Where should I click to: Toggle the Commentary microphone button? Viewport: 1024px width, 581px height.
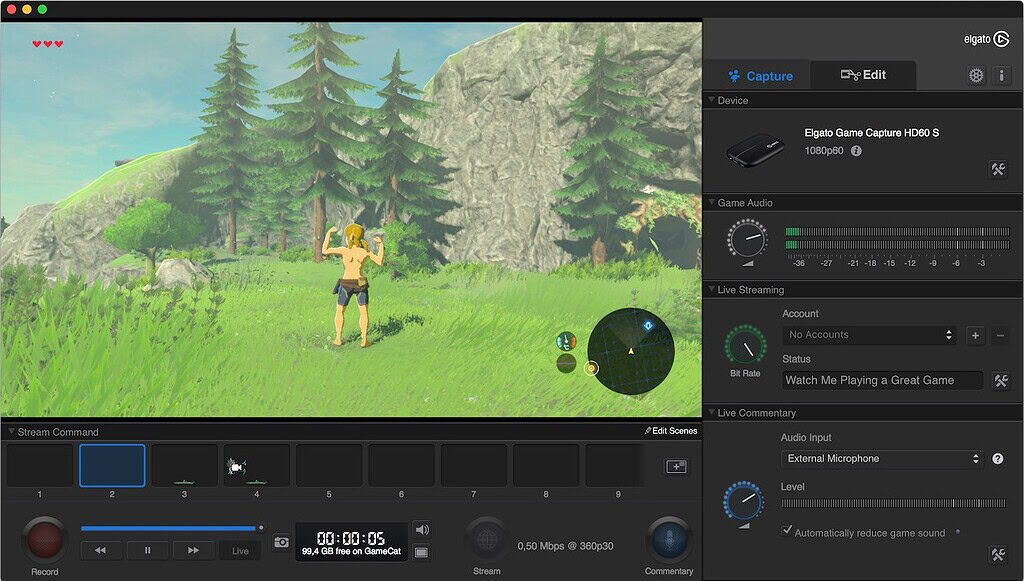(x=668, y=540)
